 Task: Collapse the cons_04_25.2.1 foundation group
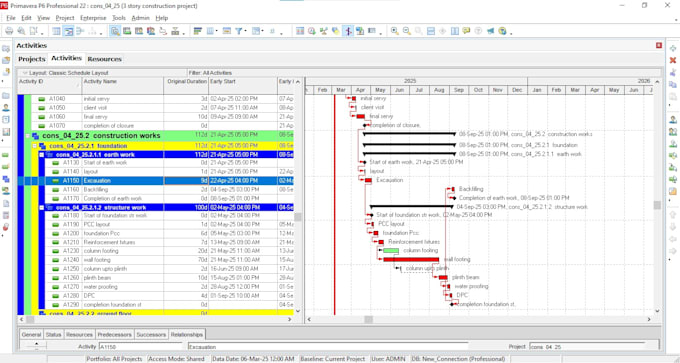click(x=35, y=146)
